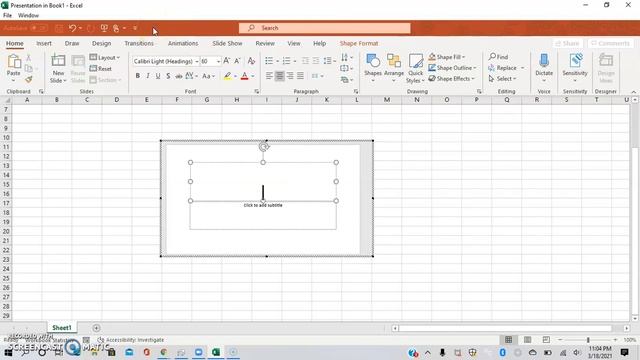Open the Shape Effects dropdown
This screenshot has width=640, height=360.
(451, 78)
